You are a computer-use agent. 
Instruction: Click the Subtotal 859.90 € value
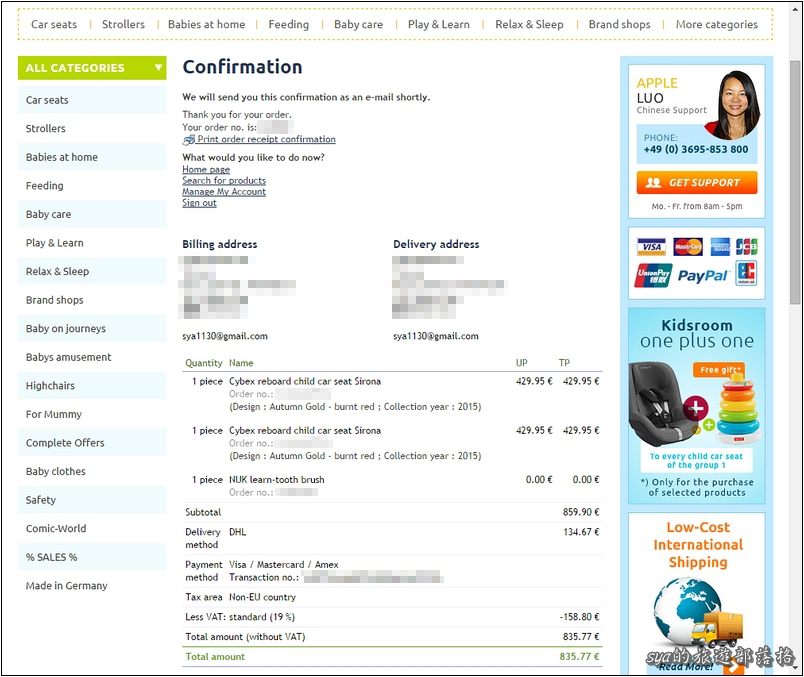[x=581, y=512]
